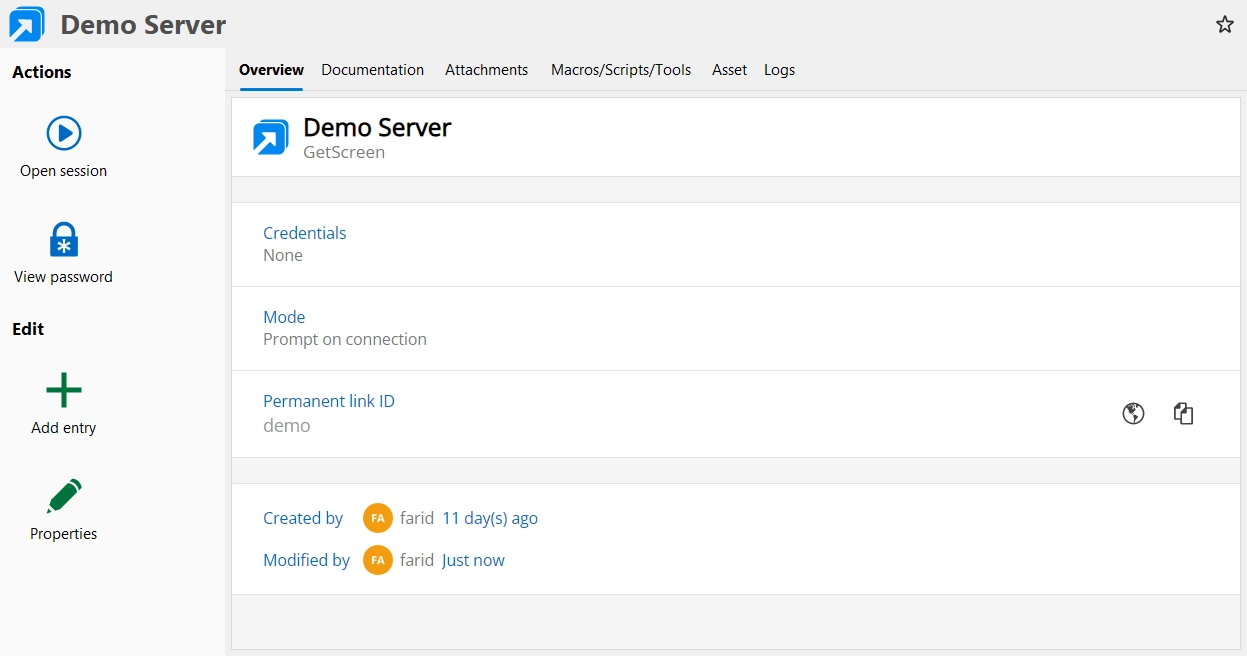Click the Open session play icon

pyautogui.click(x=64, y=133)
